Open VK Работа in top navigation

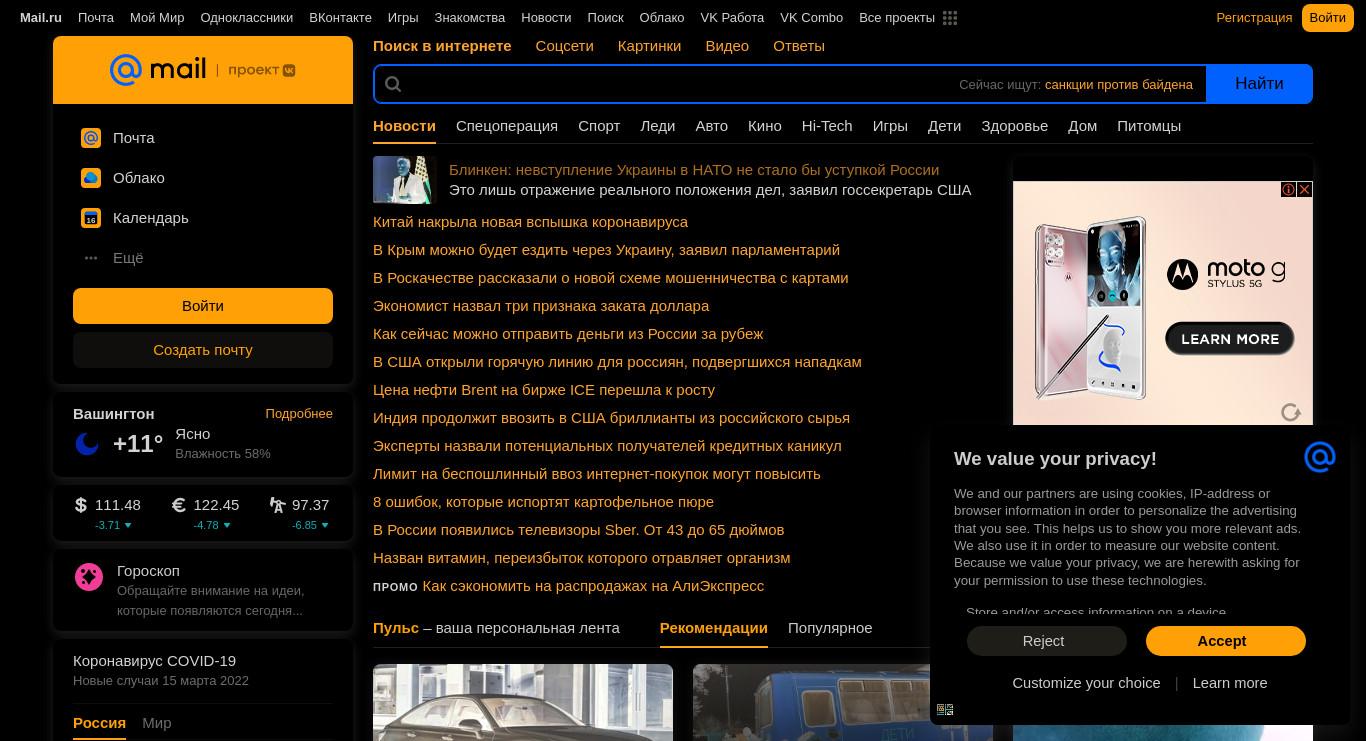732,18
